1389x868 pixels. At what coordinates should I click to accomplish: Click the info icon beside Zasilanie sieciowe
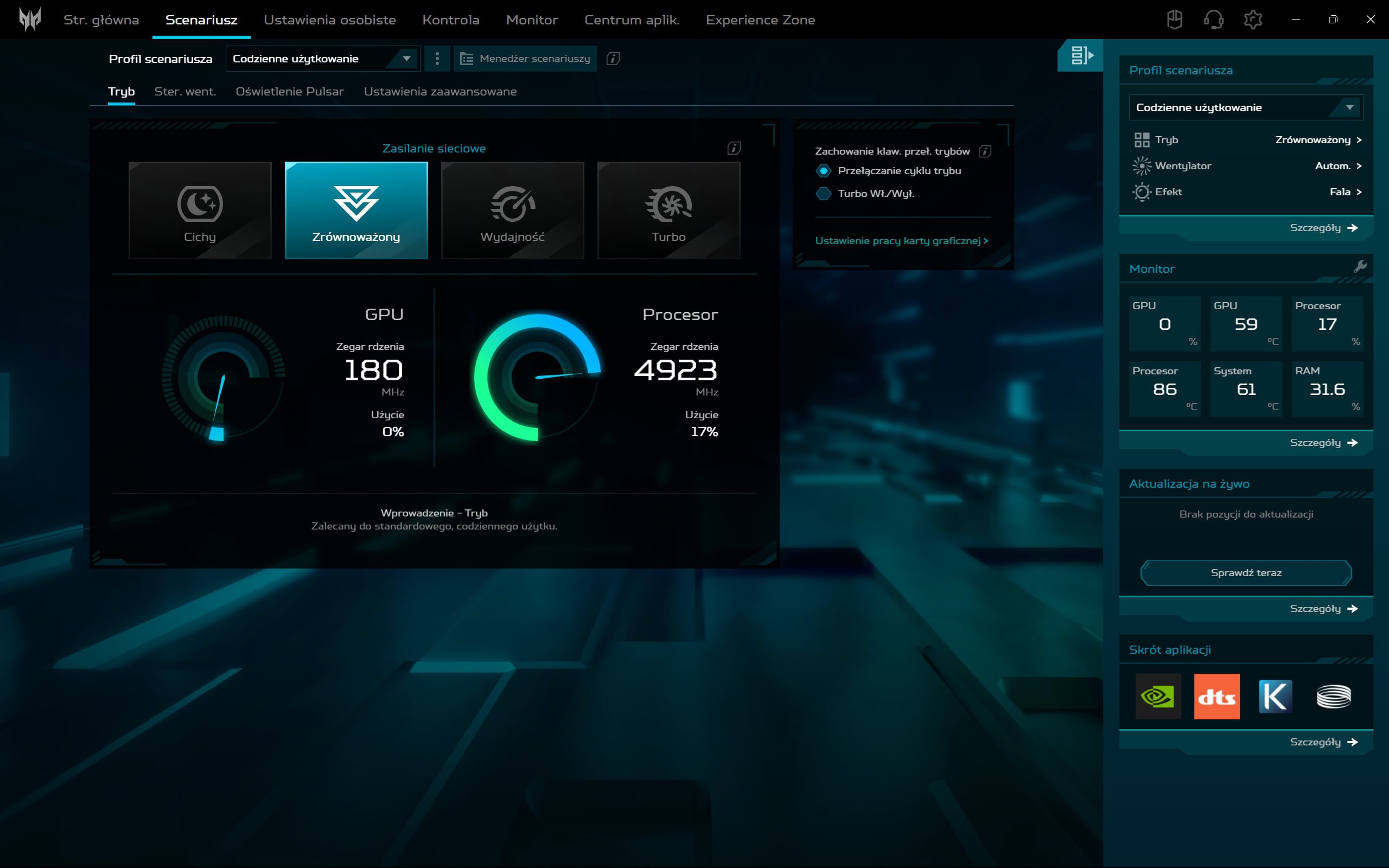(734, 148)
